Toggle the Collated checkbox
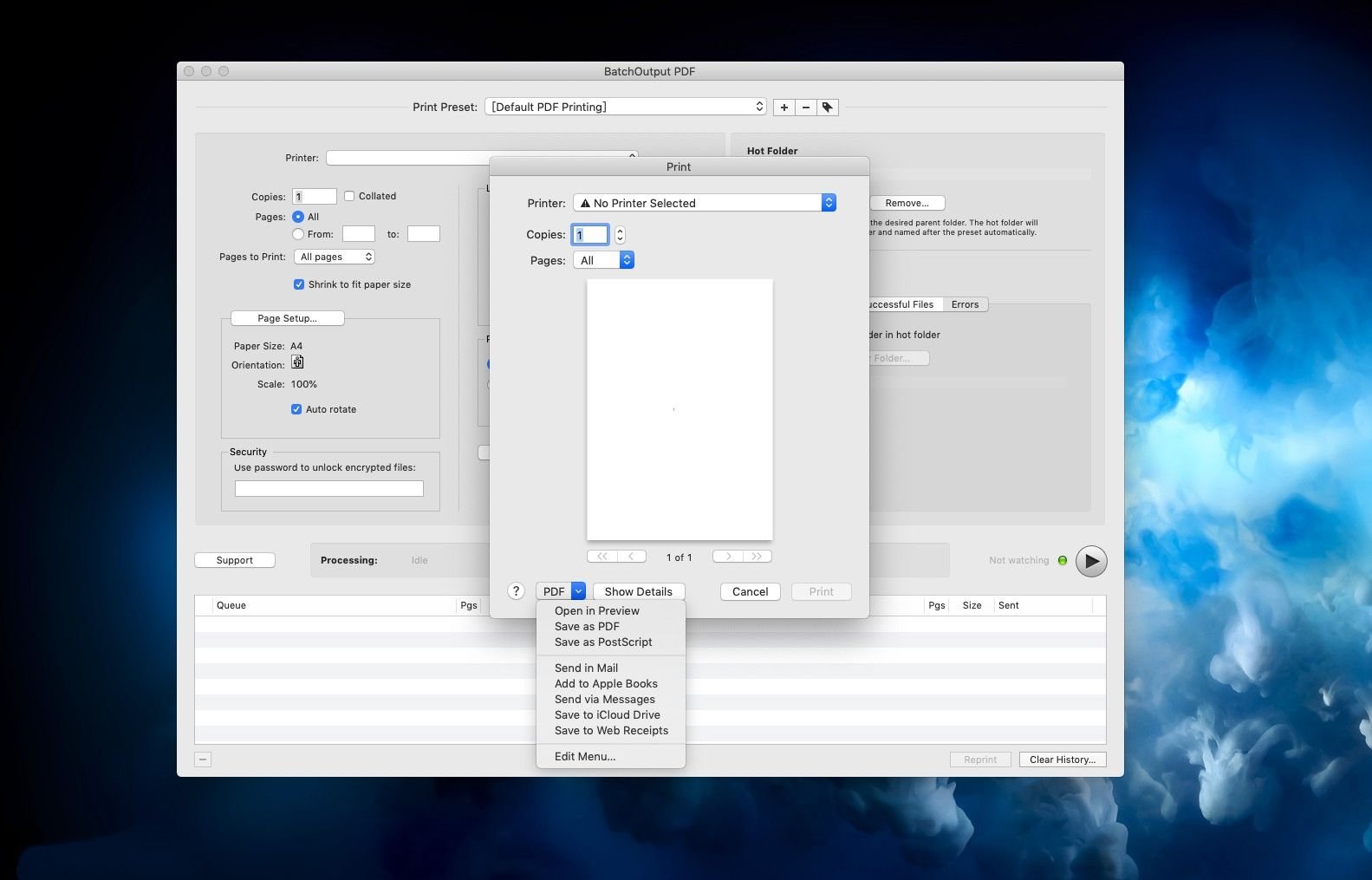This screenshot has height=880, width=1372. point(349,196)
